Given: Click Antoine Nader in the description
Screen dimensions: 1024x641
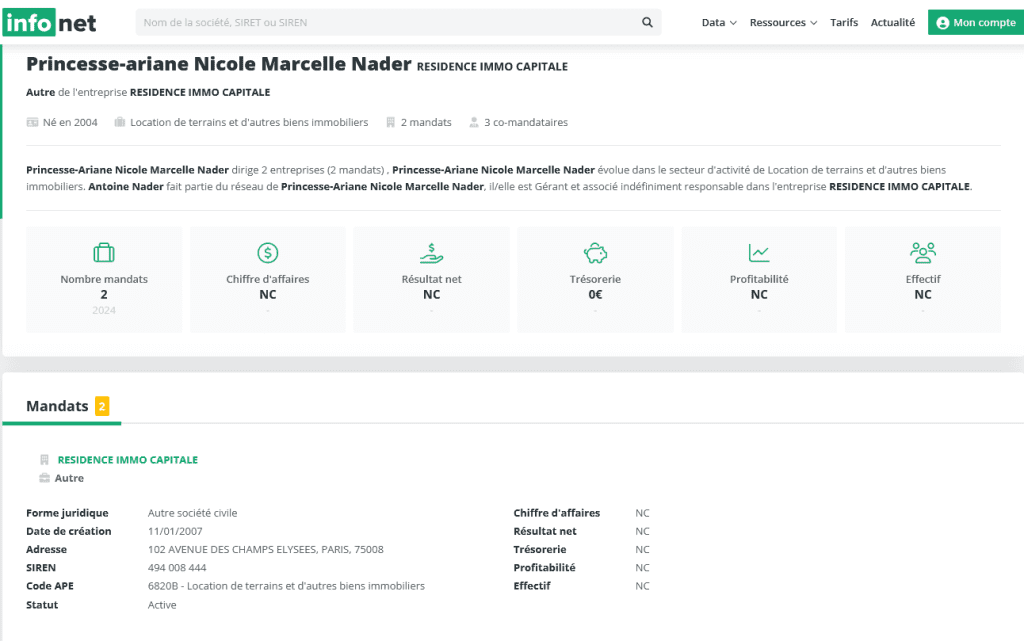Looking at the screenshot, I should pos(125,186).
